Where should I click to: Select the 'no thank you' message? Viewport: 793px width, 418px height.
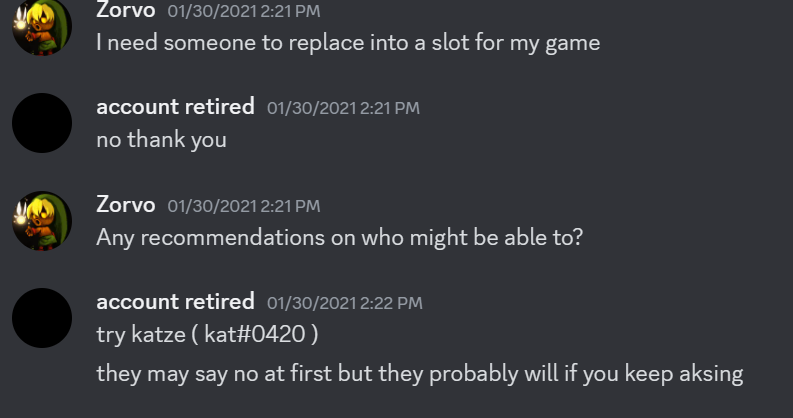pyautogui.click(x=161, y=140)
